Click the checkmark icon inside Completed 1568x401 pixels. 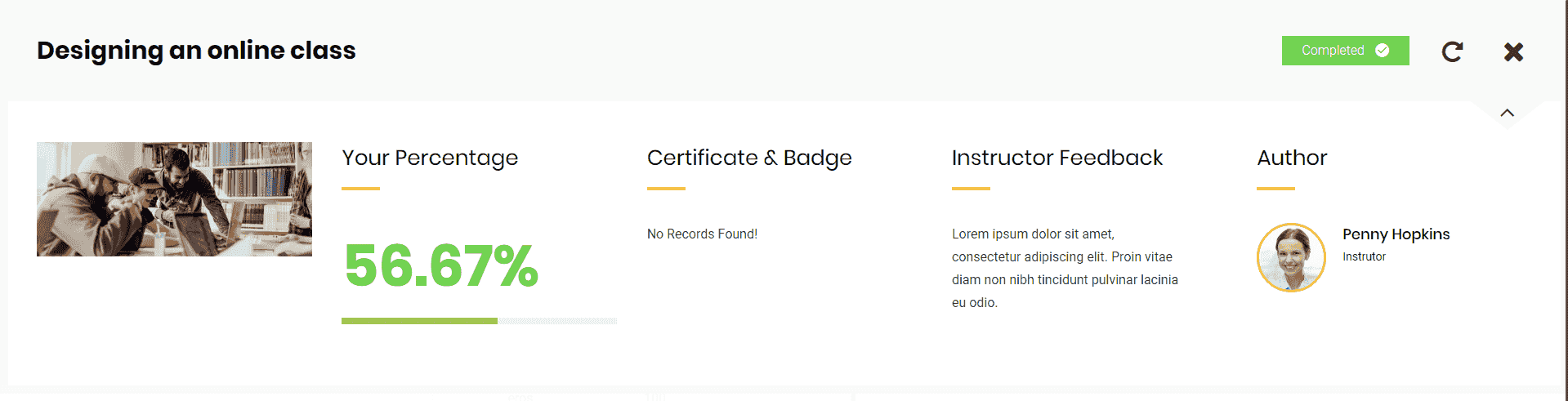click(x=1383, y=51)
